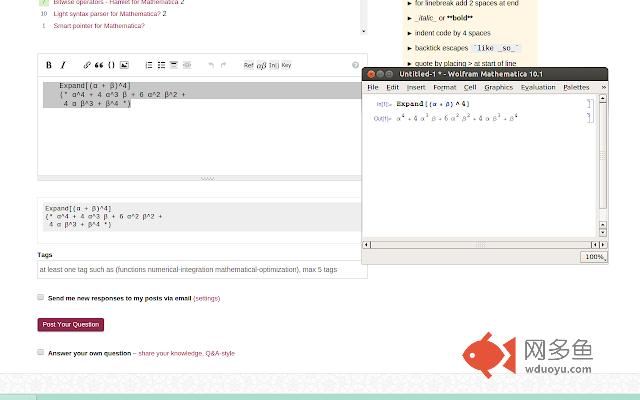Apply blockquote with the quote marks icon
Image resolution: width=640 pixels, height=400 pixels.
point(99,65)
